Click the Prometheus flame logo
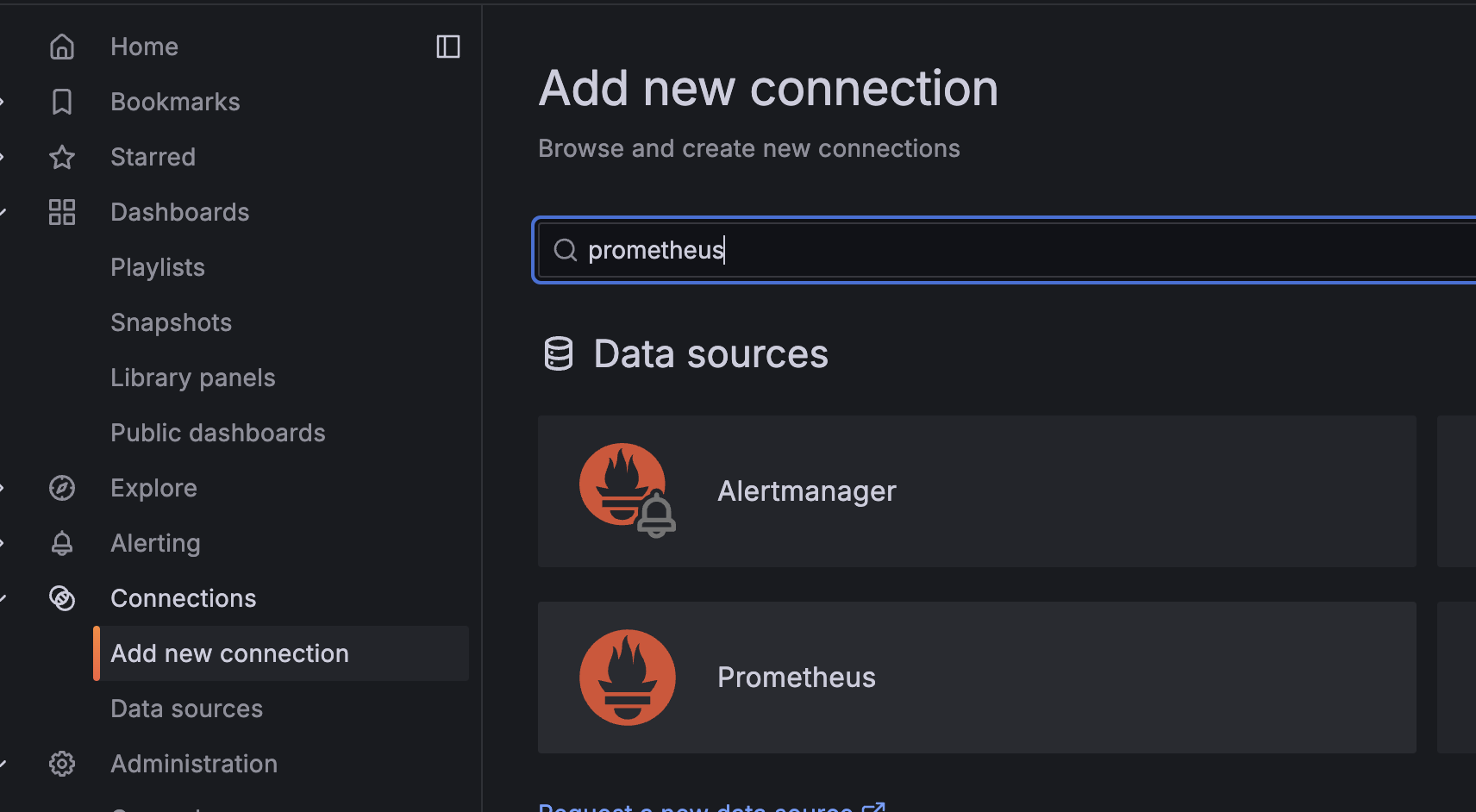 point(627,677)
